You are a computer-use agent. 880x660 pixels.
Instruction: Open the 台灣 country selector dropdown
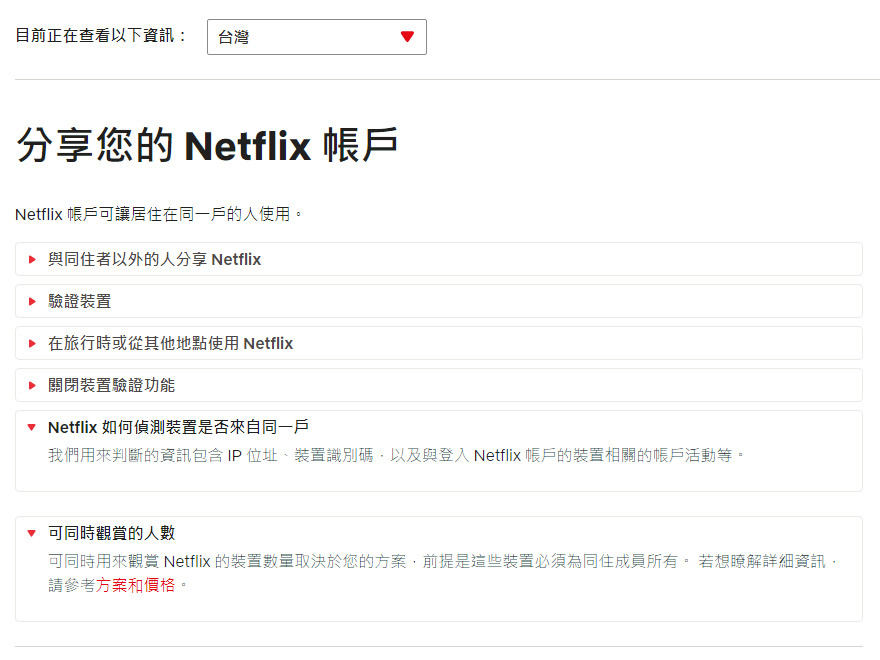(x=300, y=37)
